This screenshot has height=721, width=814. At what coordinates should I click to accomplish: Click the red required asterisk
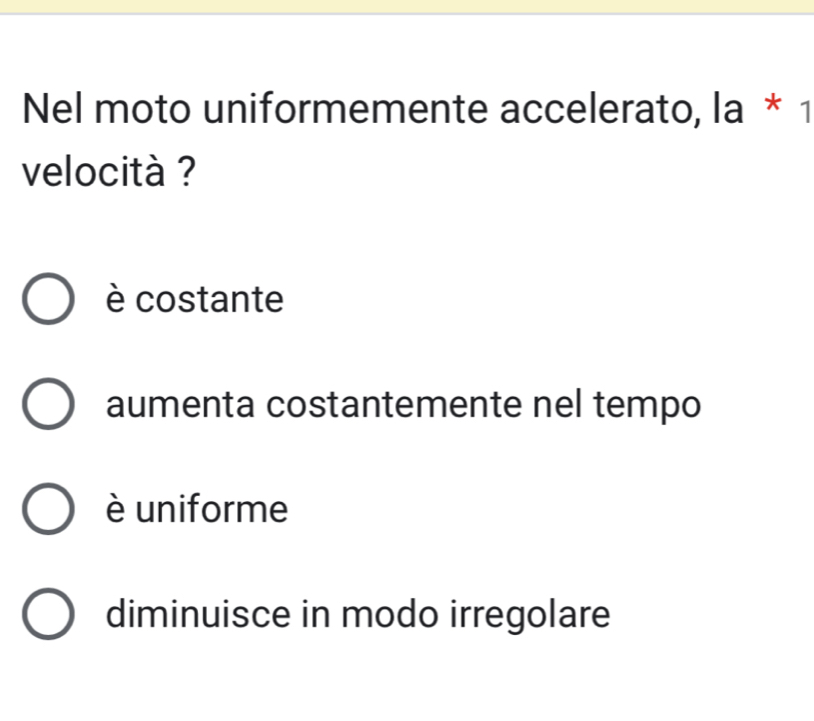771,108
